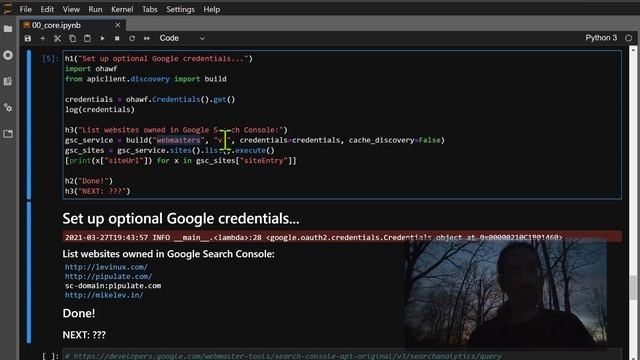Click the 'List websites owned in Google Search Console:' heading

click(x=169, y=254)
